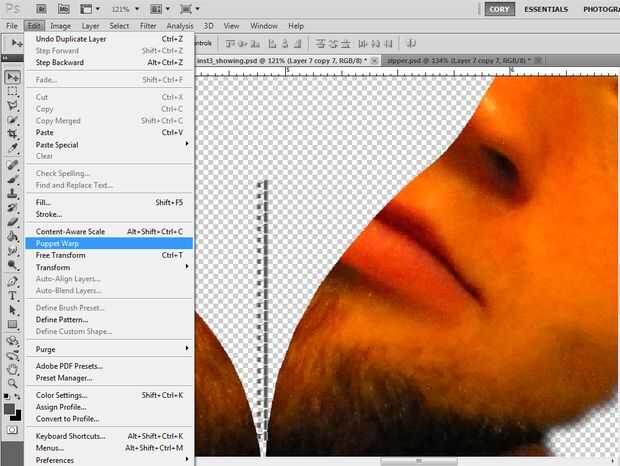Viewport: 620px width, 466px height.
Task: Select the Paint Bucket tool
Action: [12, 236]
